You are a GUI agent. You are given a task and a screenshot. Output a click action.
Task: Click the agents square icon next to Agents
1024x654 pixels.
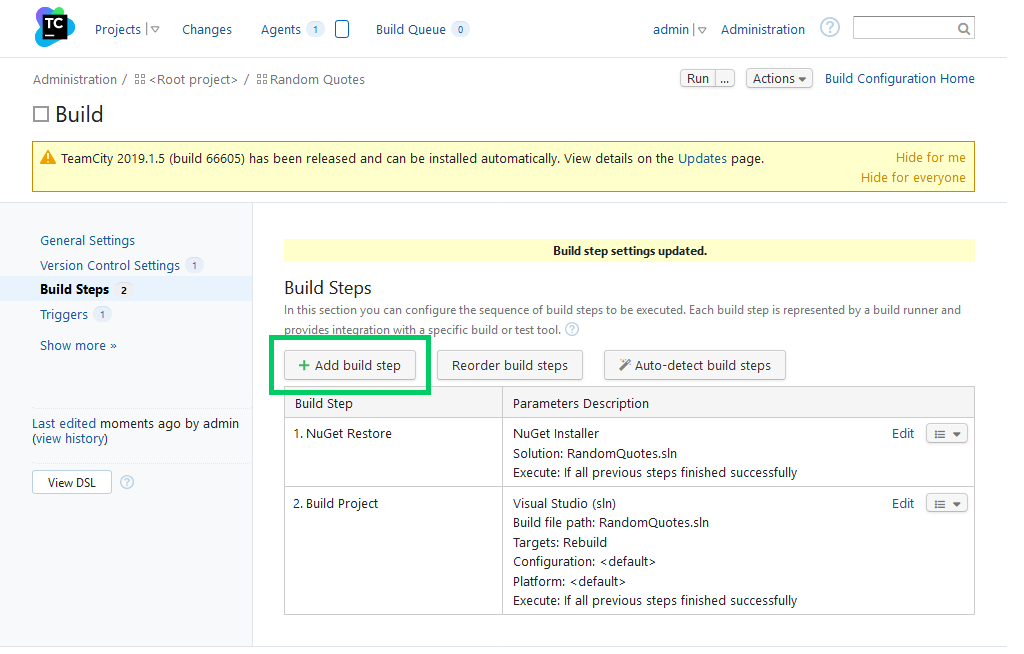[342, 29]
